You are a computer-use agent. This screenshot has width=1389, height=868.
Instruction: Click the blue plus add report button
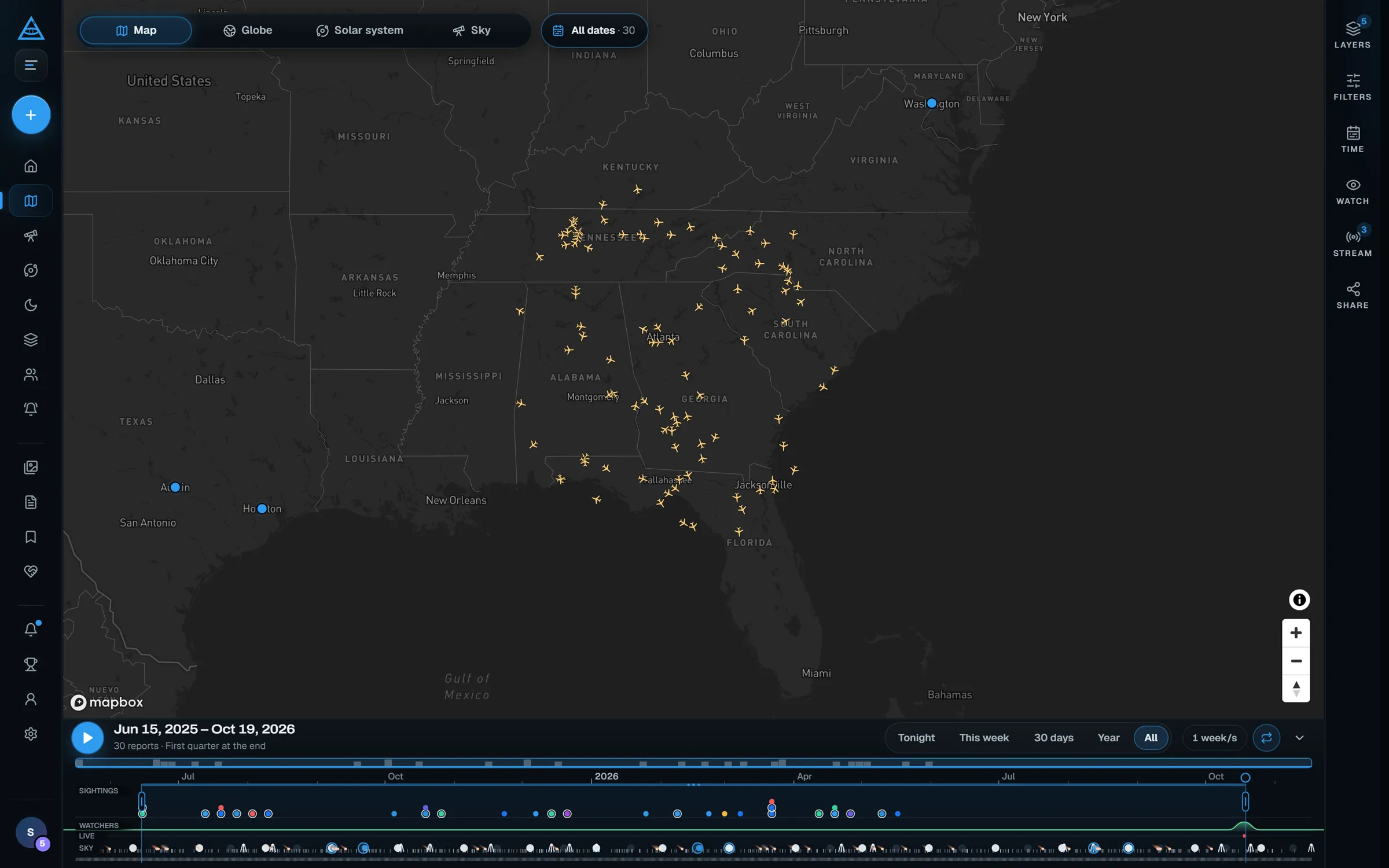pos(31,115)
